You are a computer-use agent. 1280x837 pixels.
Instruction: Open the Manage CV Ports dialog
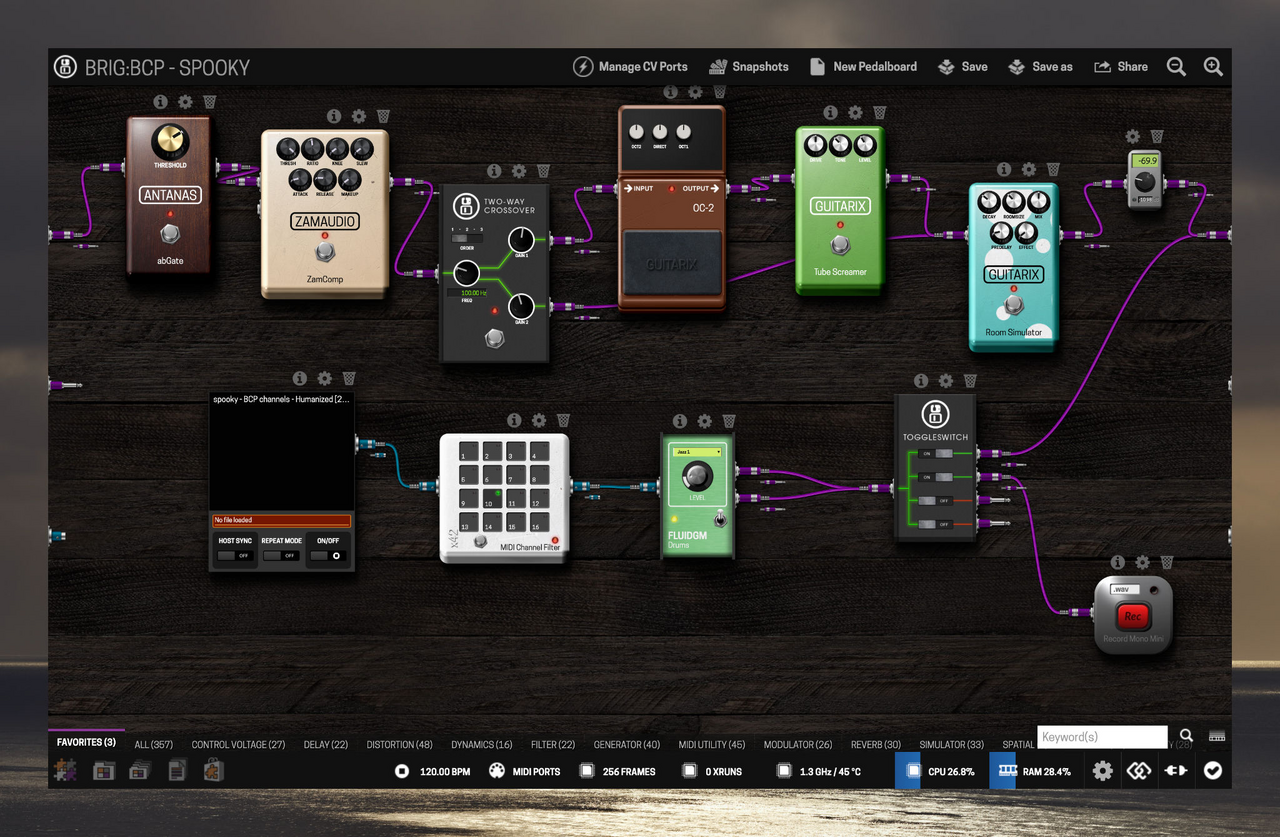(x=631, y=67)
